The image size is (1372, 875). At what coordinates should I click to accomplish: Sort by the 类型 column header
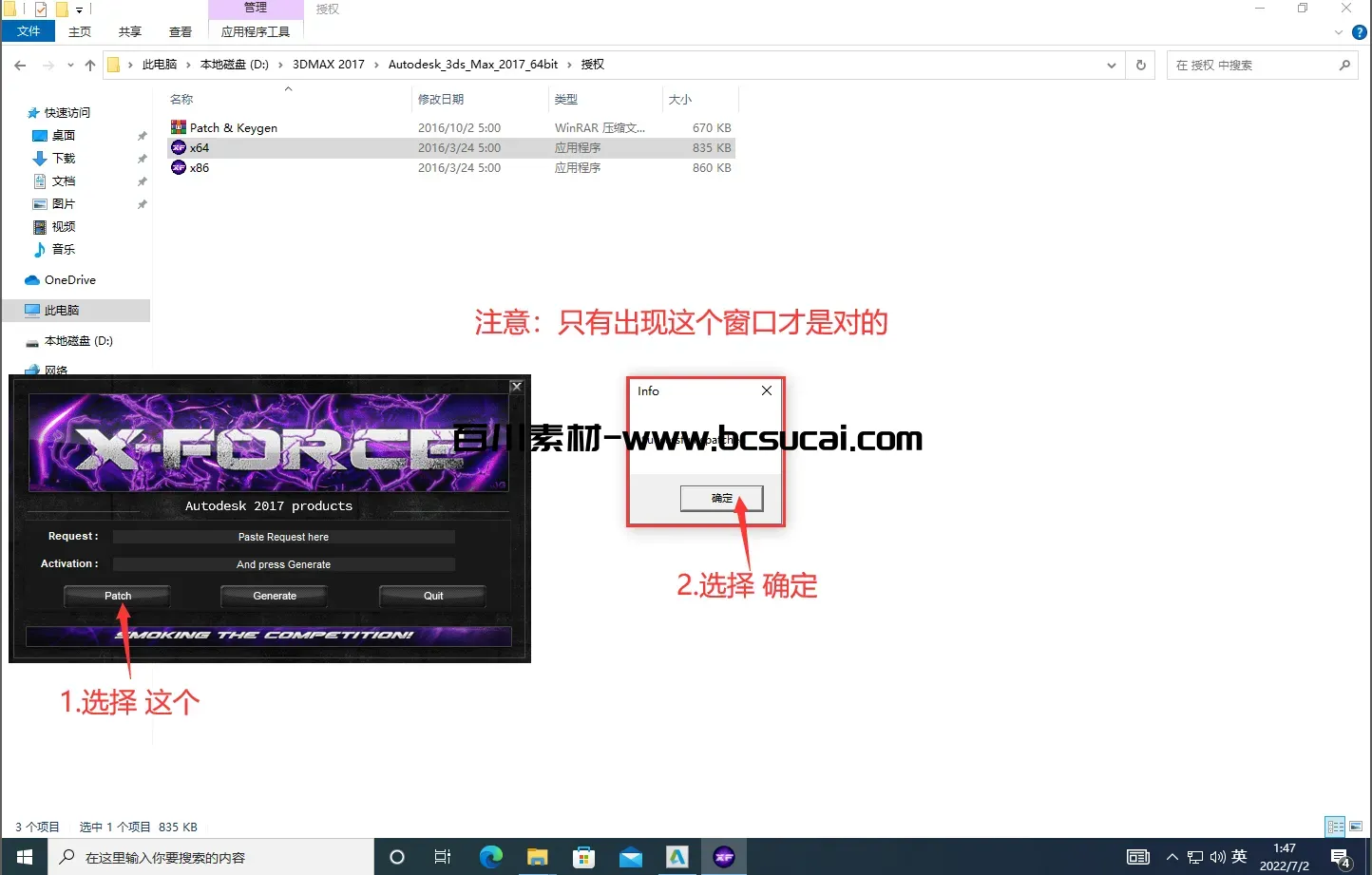pos(566,99)
